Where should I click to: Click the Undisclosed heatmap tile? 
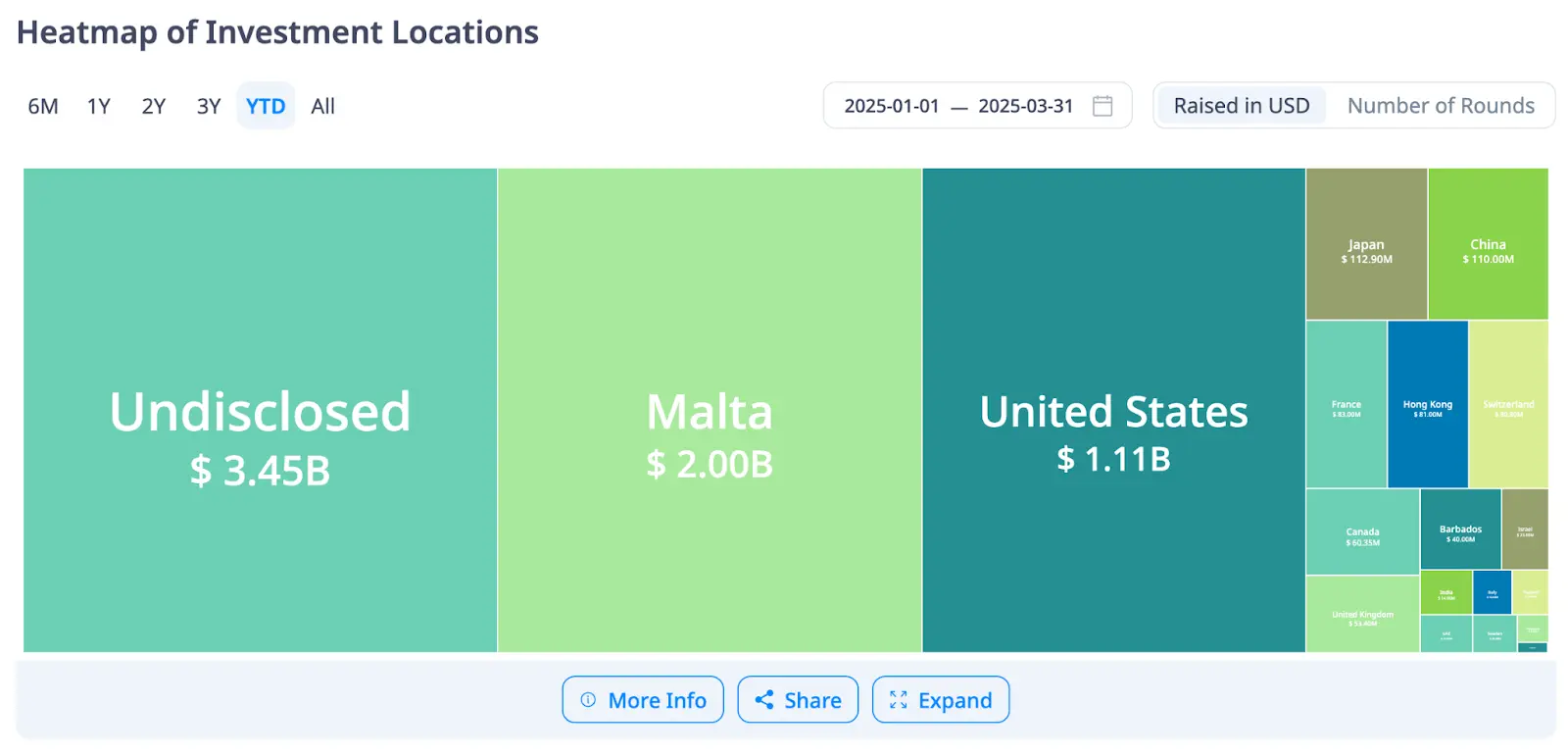(260, 410)
